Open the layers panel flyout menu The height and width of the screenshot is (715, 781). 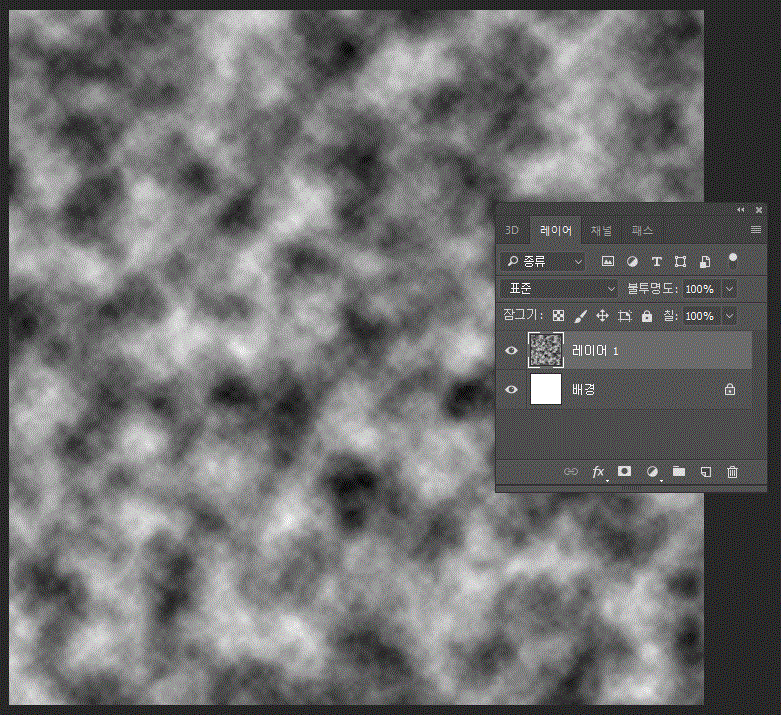pos(756,229)
